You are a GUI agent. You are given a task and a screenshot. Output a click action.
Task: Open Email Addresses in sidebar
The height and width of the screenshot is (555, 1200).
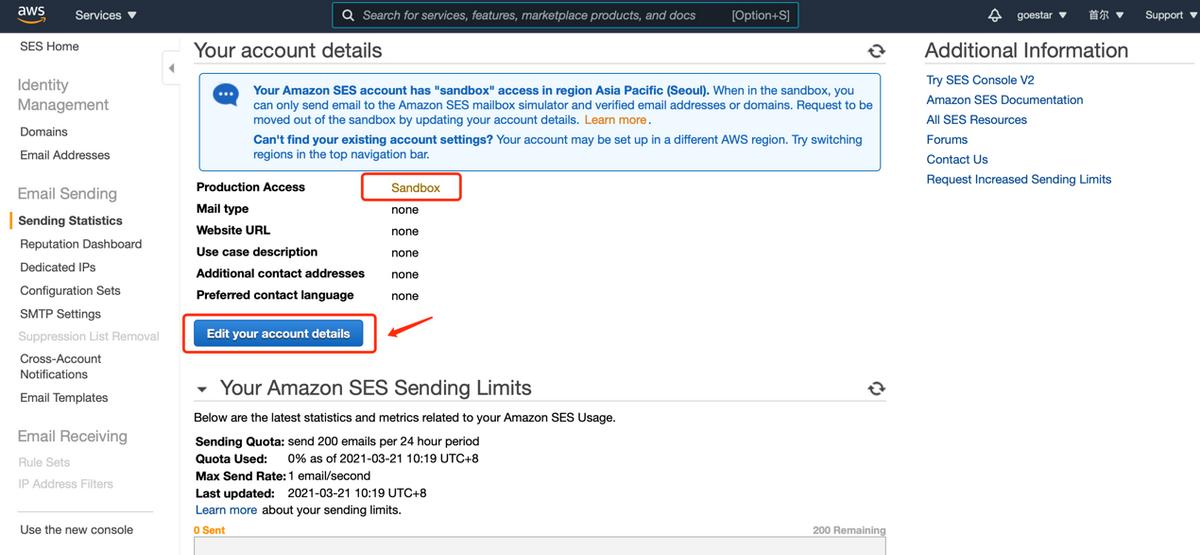point(65,155)
